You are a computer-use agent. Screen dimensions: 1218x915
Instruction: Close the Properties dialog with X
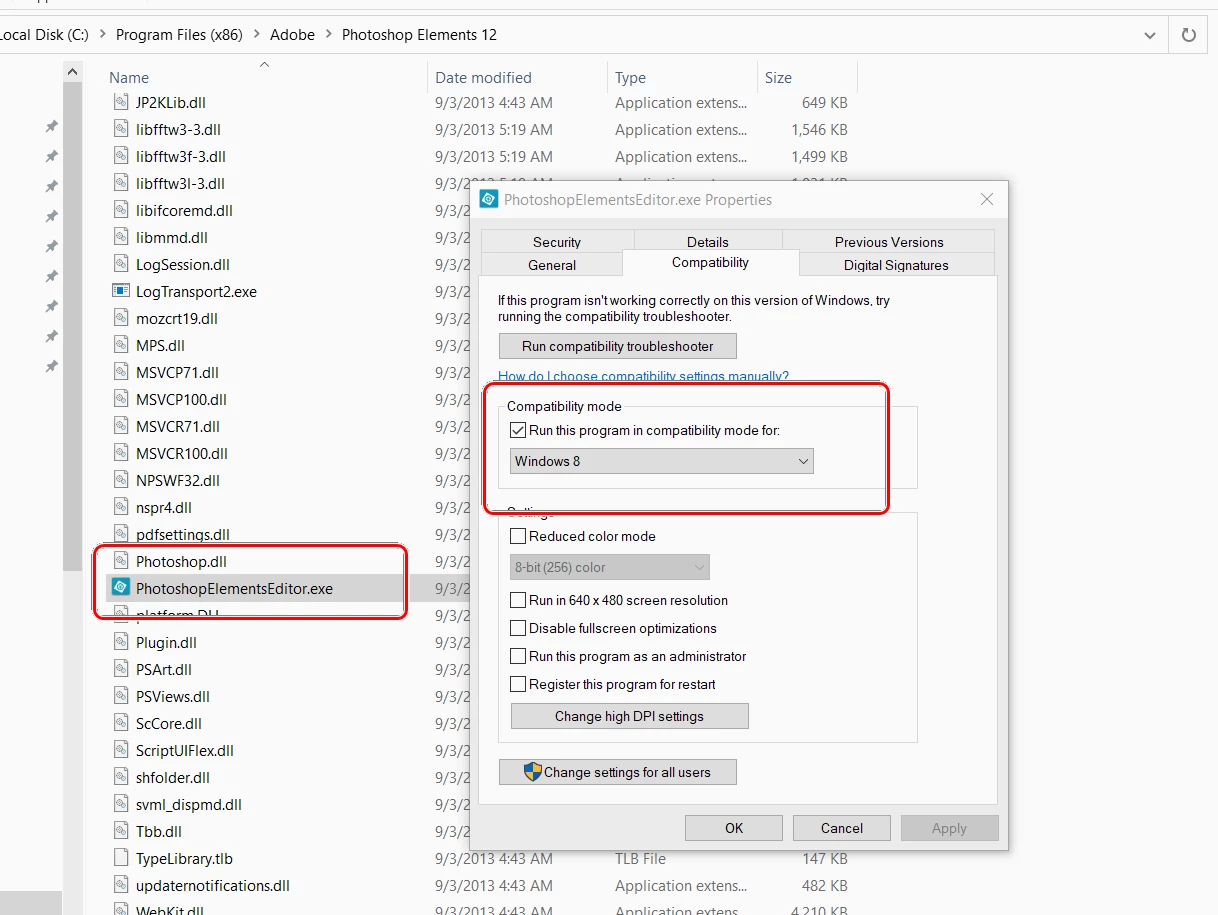click(x=987, y=199)
